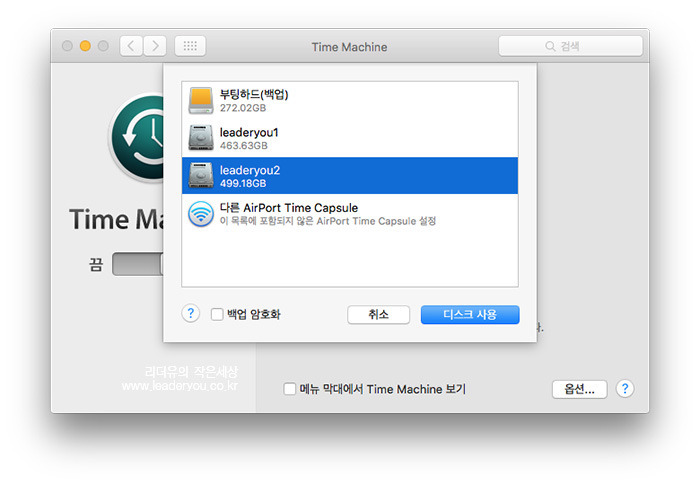Check 메뉴 막대에서 Time Machine 보기 checkbox
700x485 pixels.
tap(289, 389)
